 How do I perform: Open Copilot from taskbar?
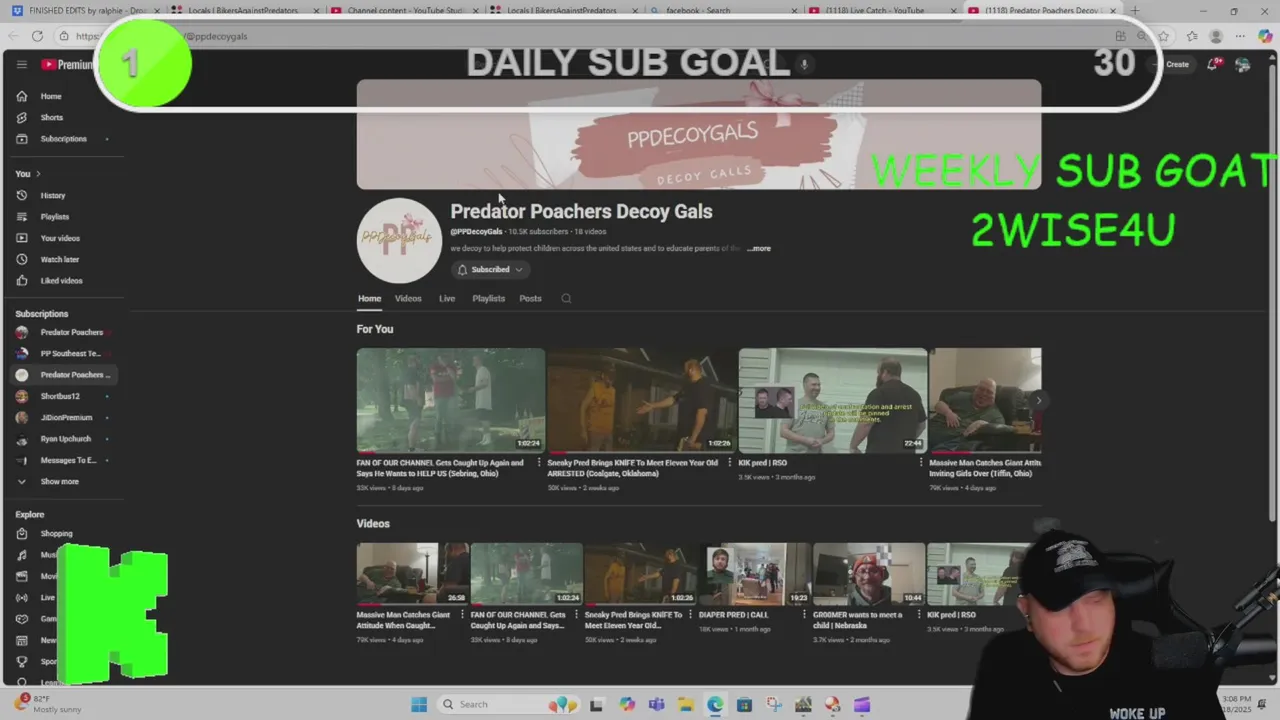coord(627,704)
